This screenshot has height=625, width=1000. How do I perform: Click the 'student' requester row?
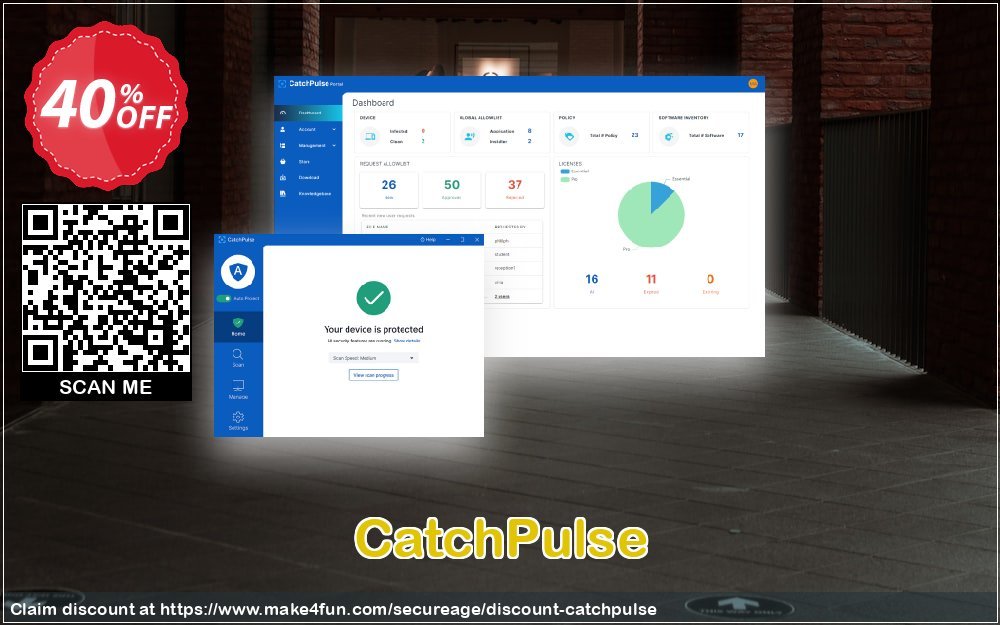tap(503, 254)
